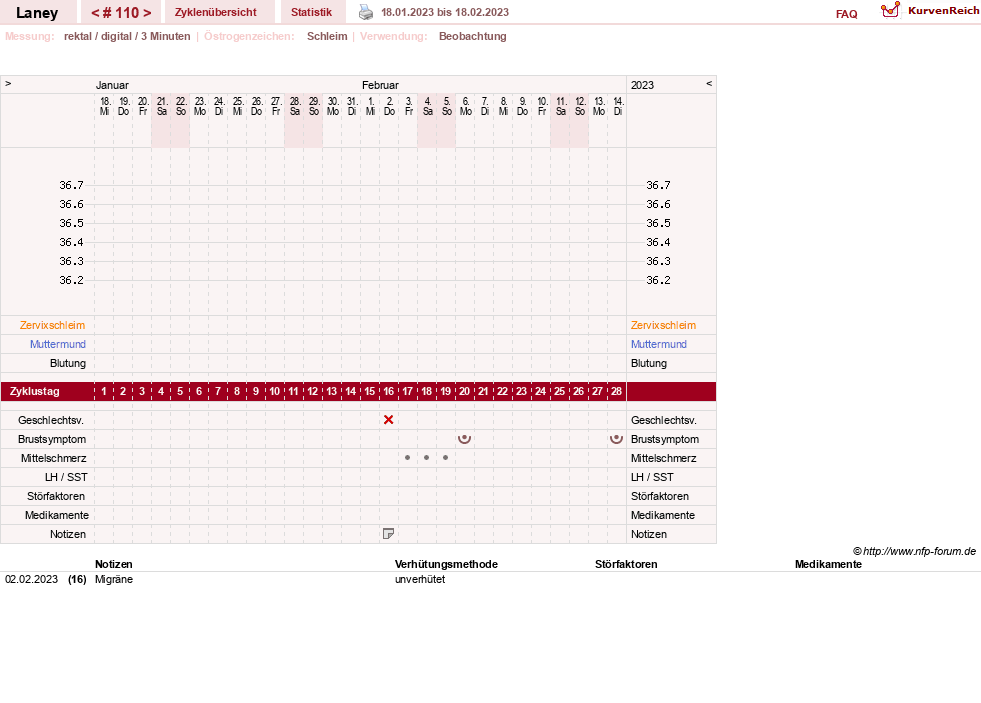Click the Migräne note text
981x703 pixels.
tap(114, 579)
